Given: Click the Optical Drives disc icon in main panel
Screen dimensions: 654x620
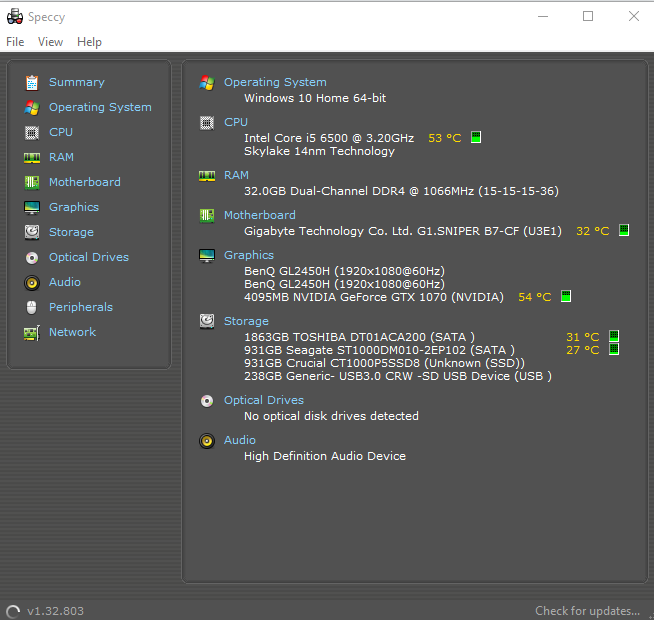Looking at the screenshot, I should (x=207, y=401).
